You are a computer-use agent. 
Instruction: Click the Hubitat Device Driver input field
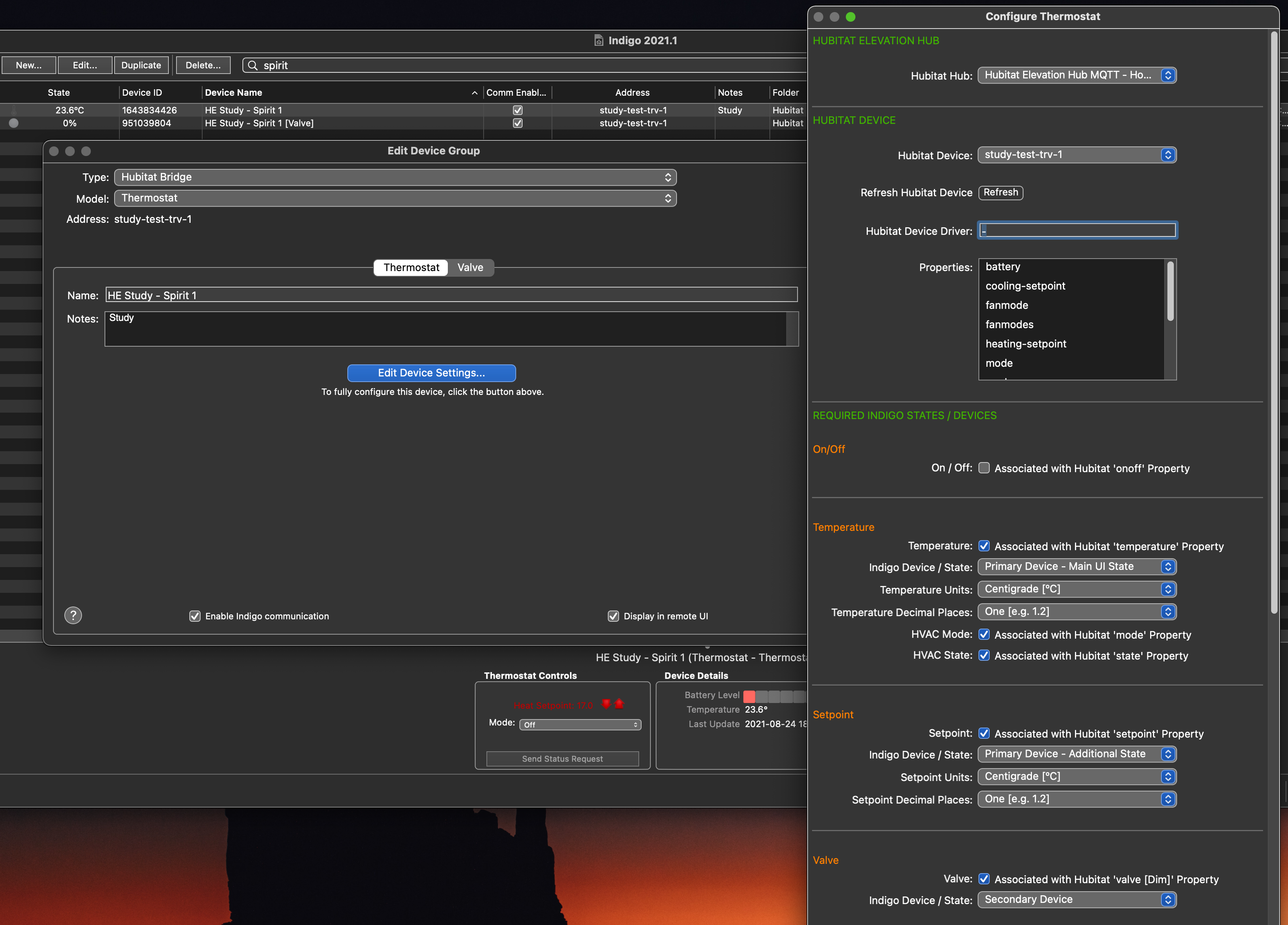tap(1077, 230)
